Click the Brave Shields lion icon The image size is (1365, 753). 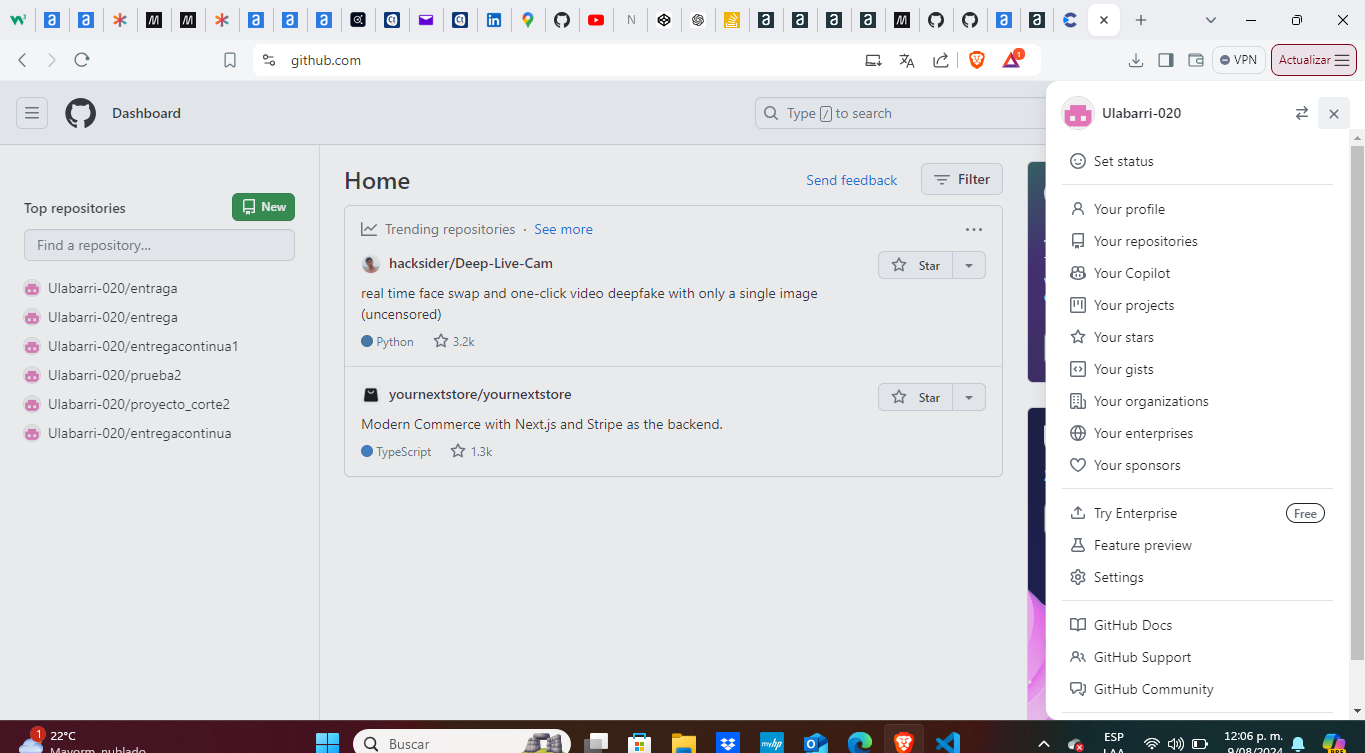point(977,60)
